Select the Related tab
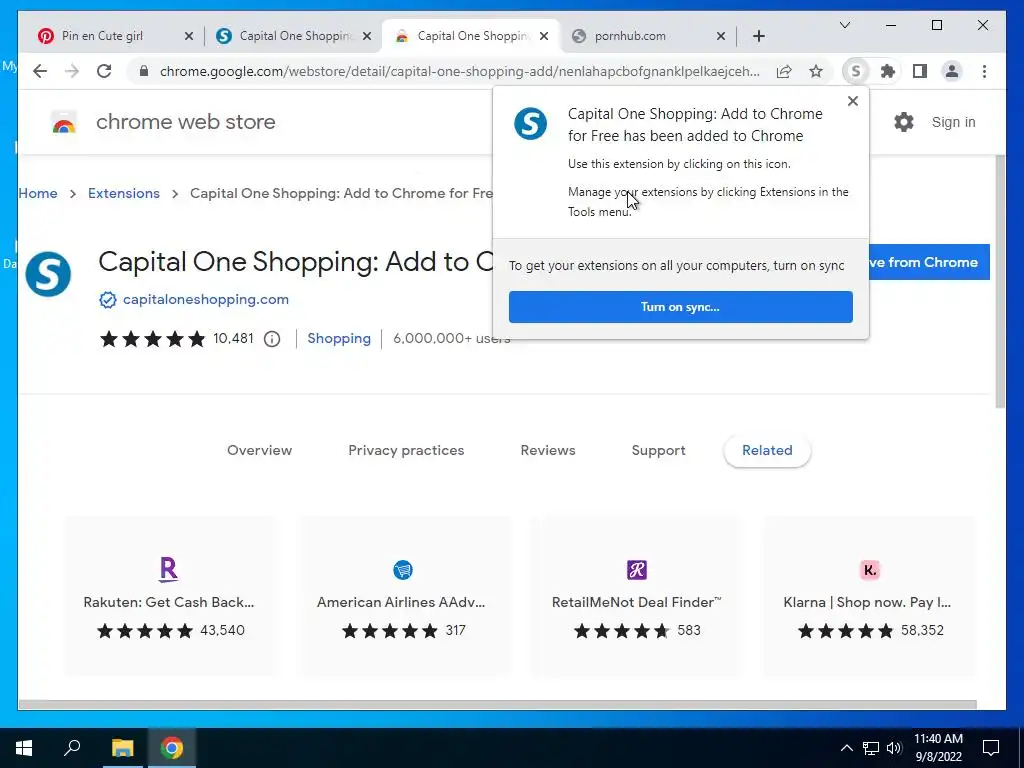This screenshot has width=1024, height=768. point(767,450)
